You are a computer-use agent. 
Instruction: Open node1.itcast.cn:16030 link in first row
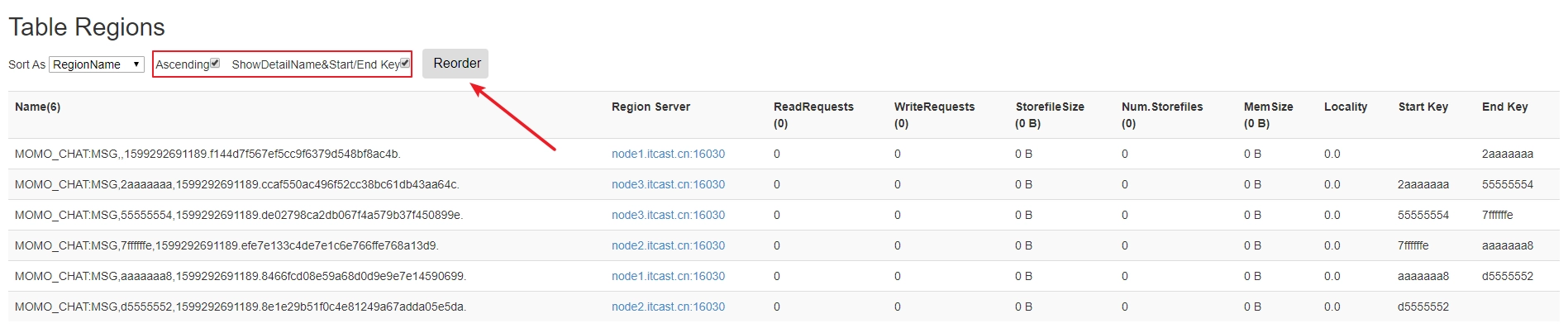point(668,154)
